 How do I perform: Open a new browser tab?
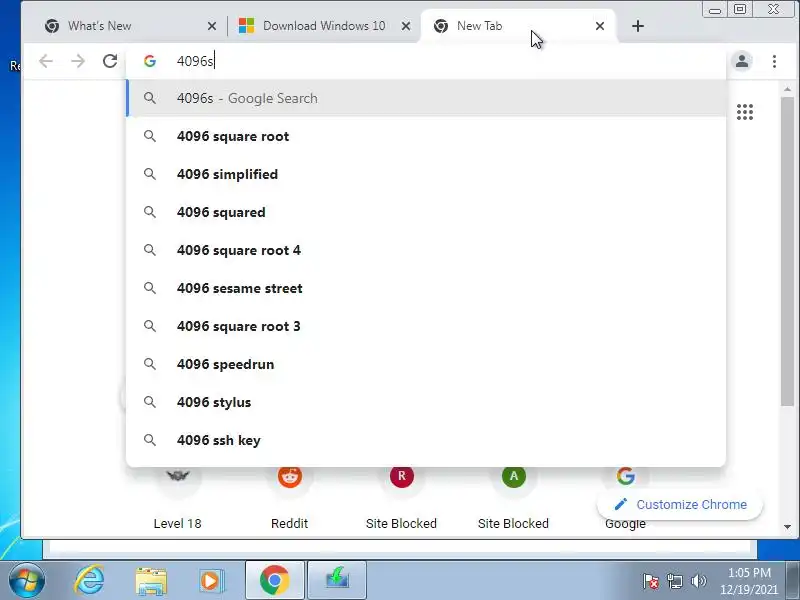638,26
